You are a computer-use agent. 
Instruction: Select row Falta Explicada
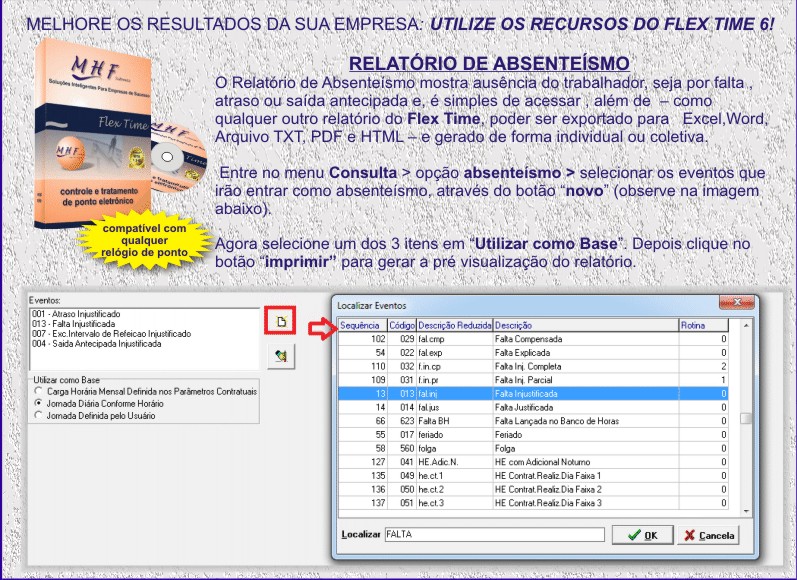tap(533, 353)
